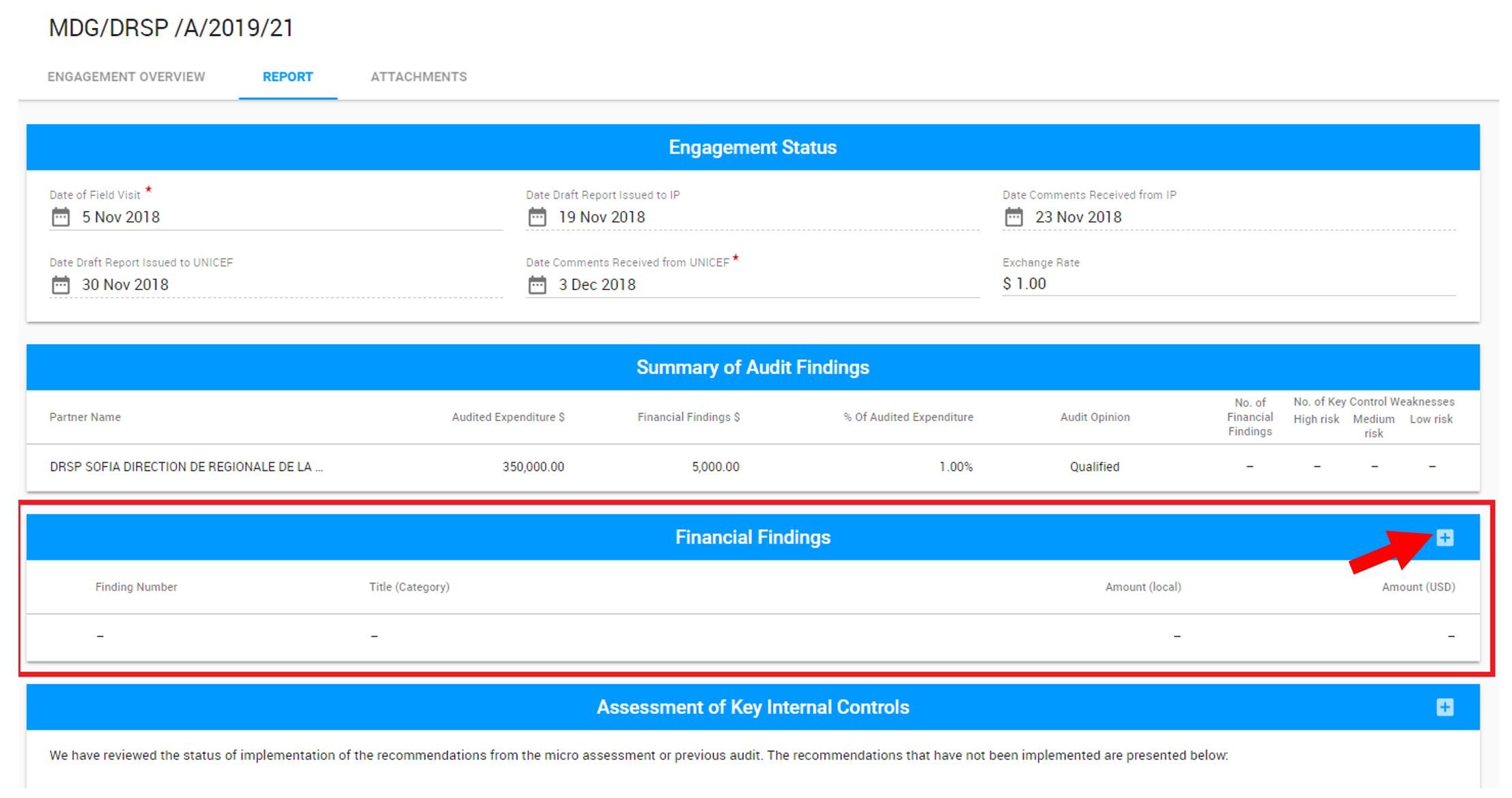Open the calendar picker for Date of Field Visit
Viewport: 1512px width, 798px height.
point(61,217)
